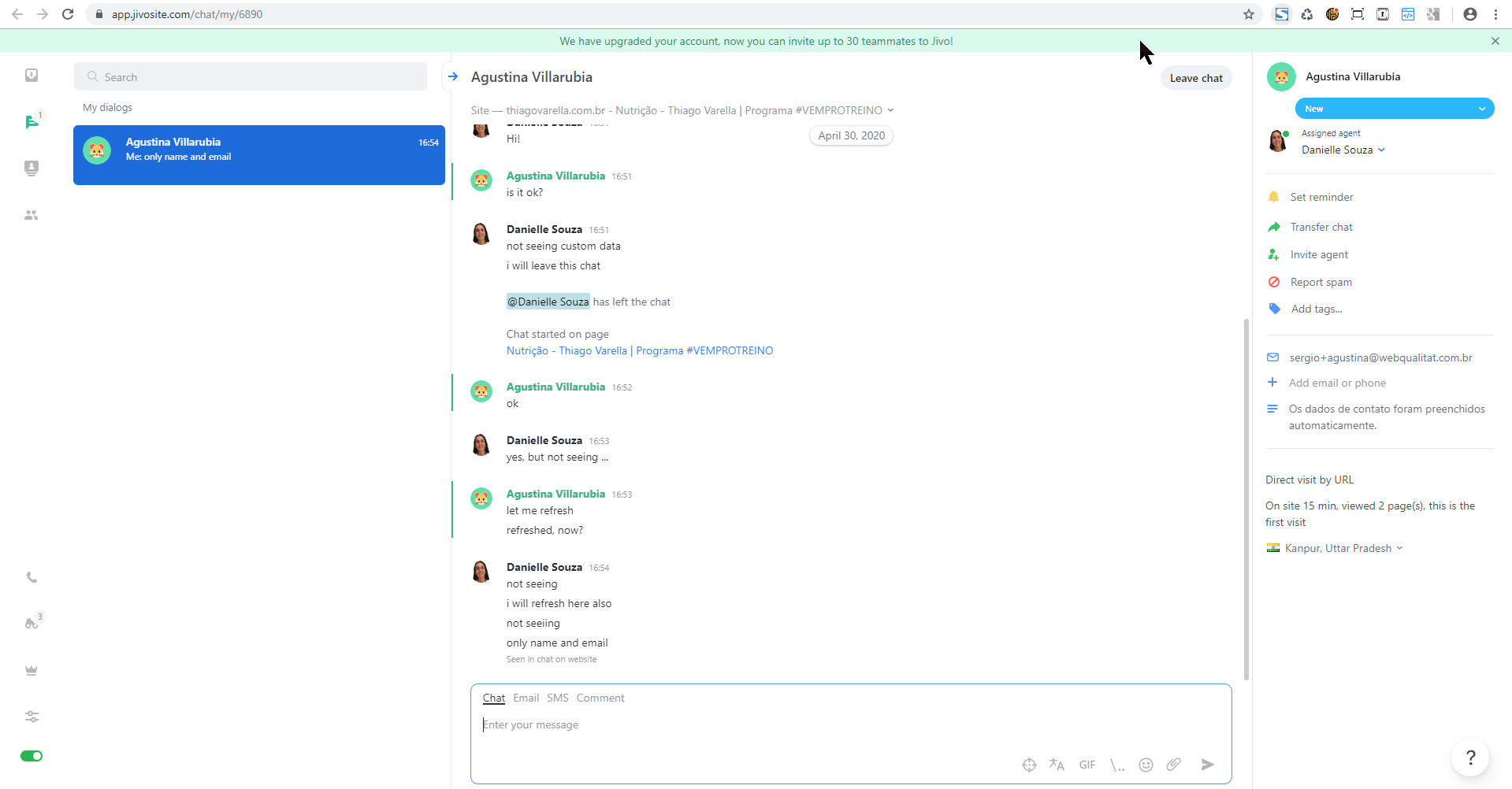Click the Leave chat button
This screenshot has width=1512, height=789.
tap(1196, 78)
